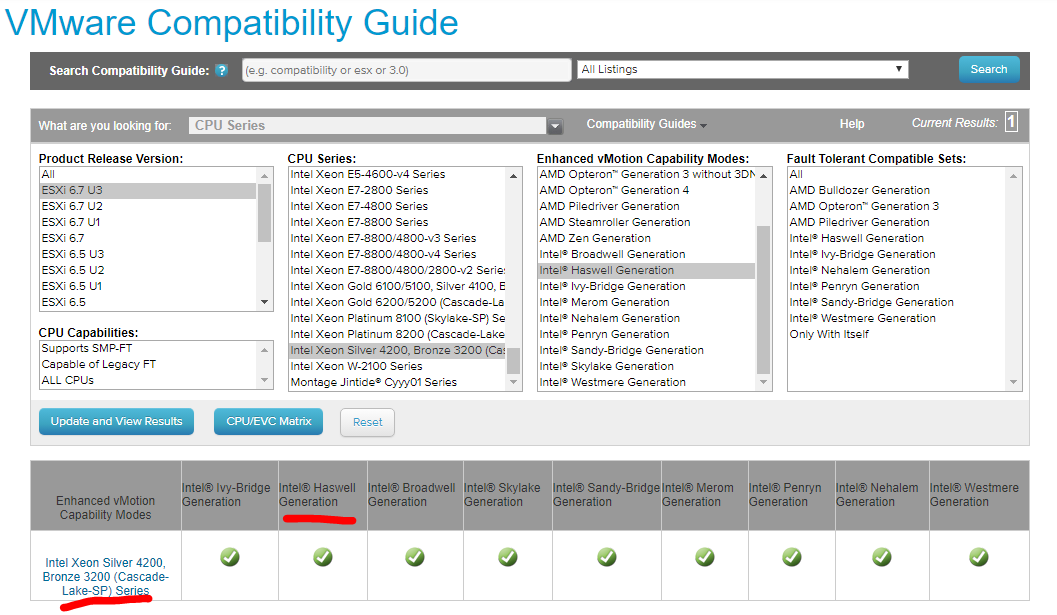This screenshot has height=615, width=1057.
Task: Click scroll down arrow of Enhanced vMotion list
Action: (x=763, y=382)
